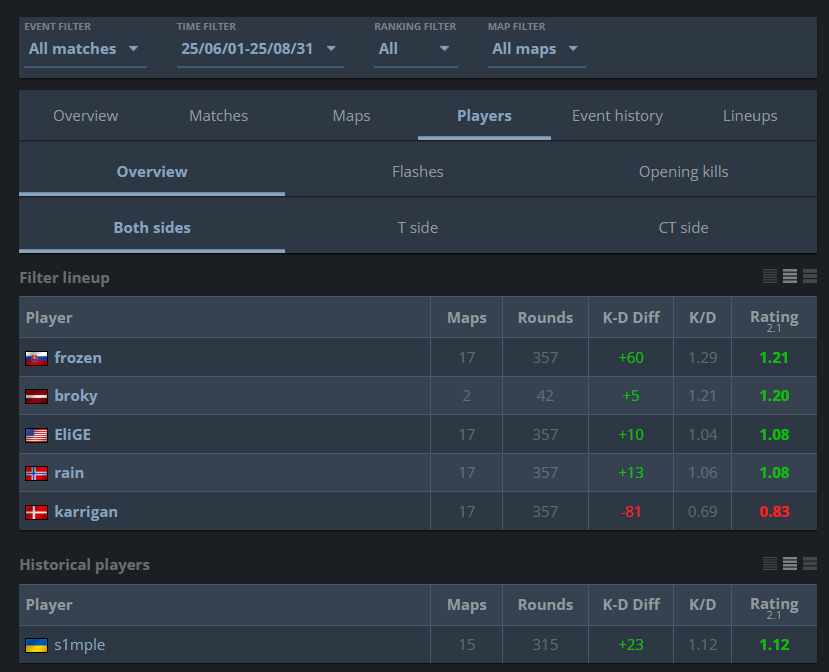
Task: Switch to the T side tab
Action: pos(418,228)
